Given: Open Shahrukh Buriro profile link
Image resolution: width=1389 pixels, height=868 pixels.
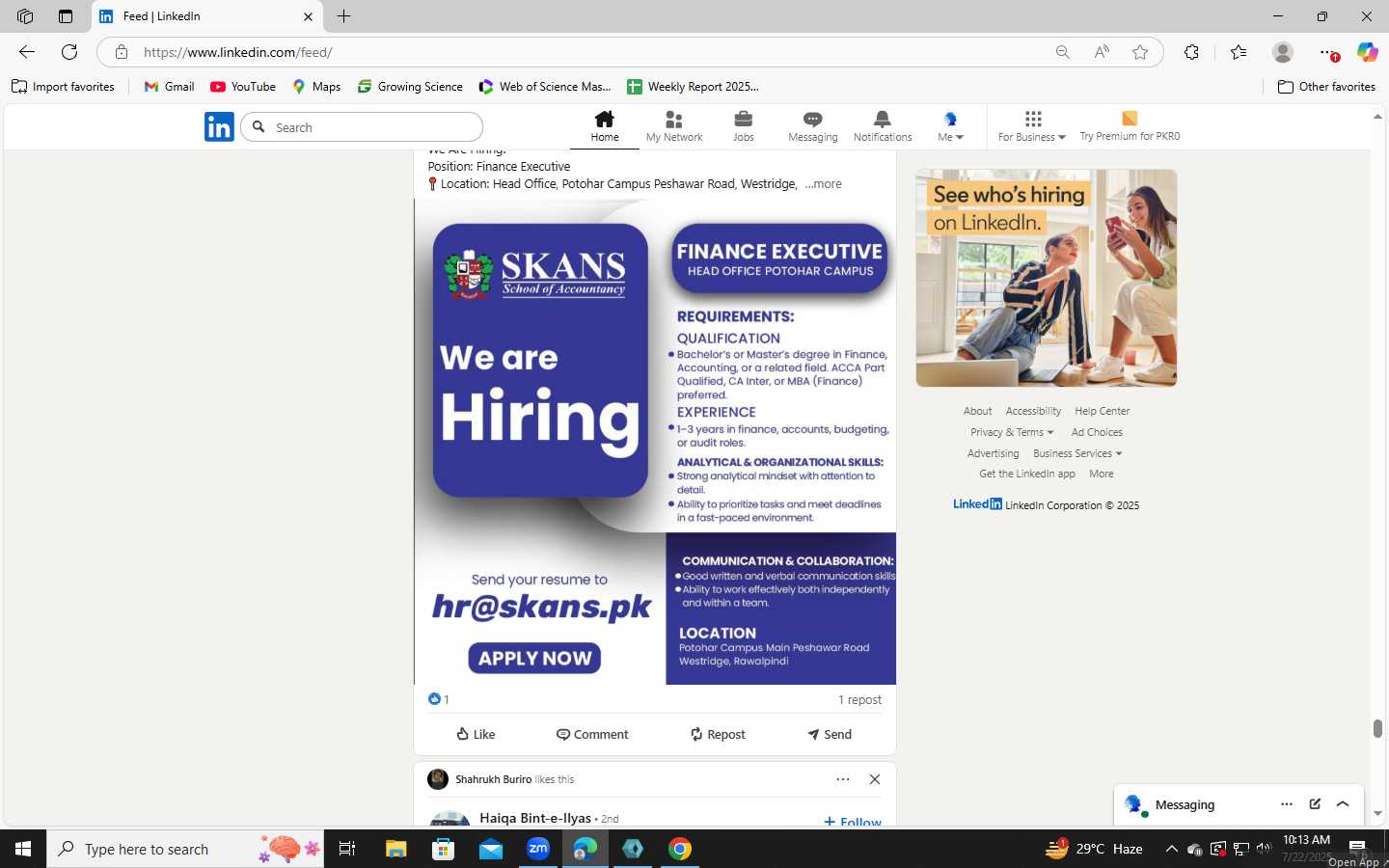Looking at the screenshot, I should (493, 779).
